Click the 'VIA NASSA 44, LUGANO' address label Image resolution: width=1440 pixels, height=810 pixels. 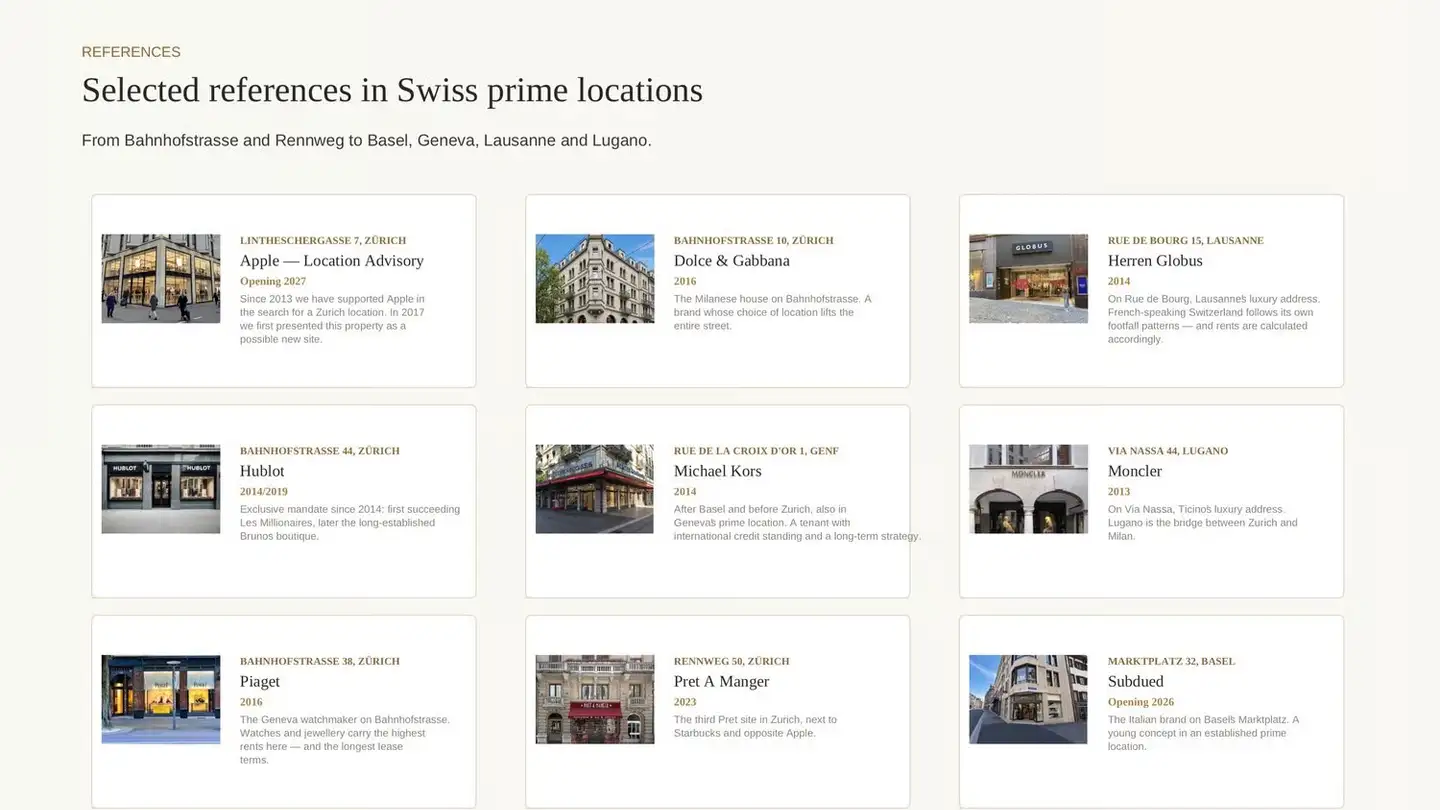(x=1168, y=451)
